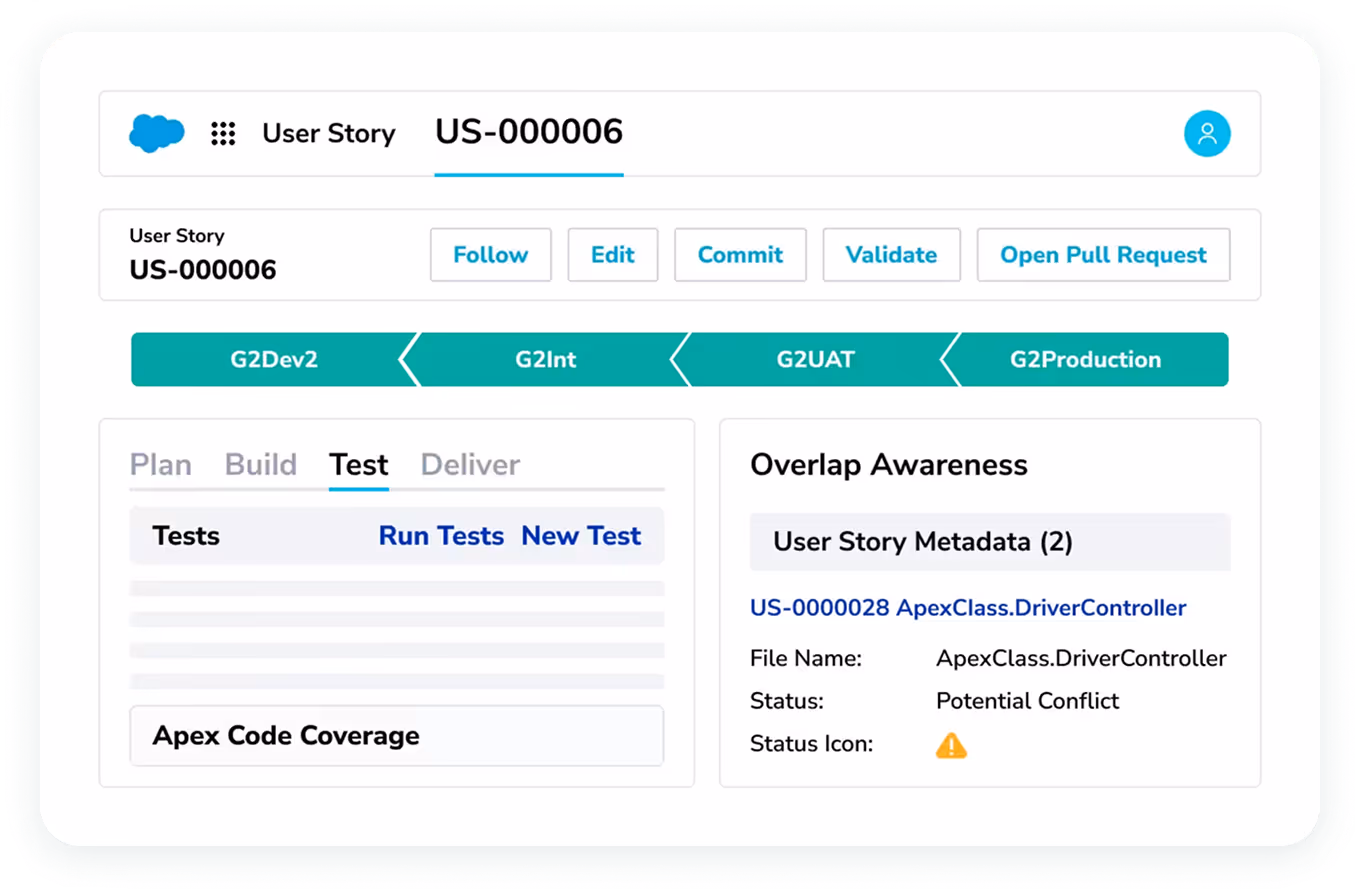Switch to the Plan tab
Viewport: 1360px width, 894px height.
point(161,465)
